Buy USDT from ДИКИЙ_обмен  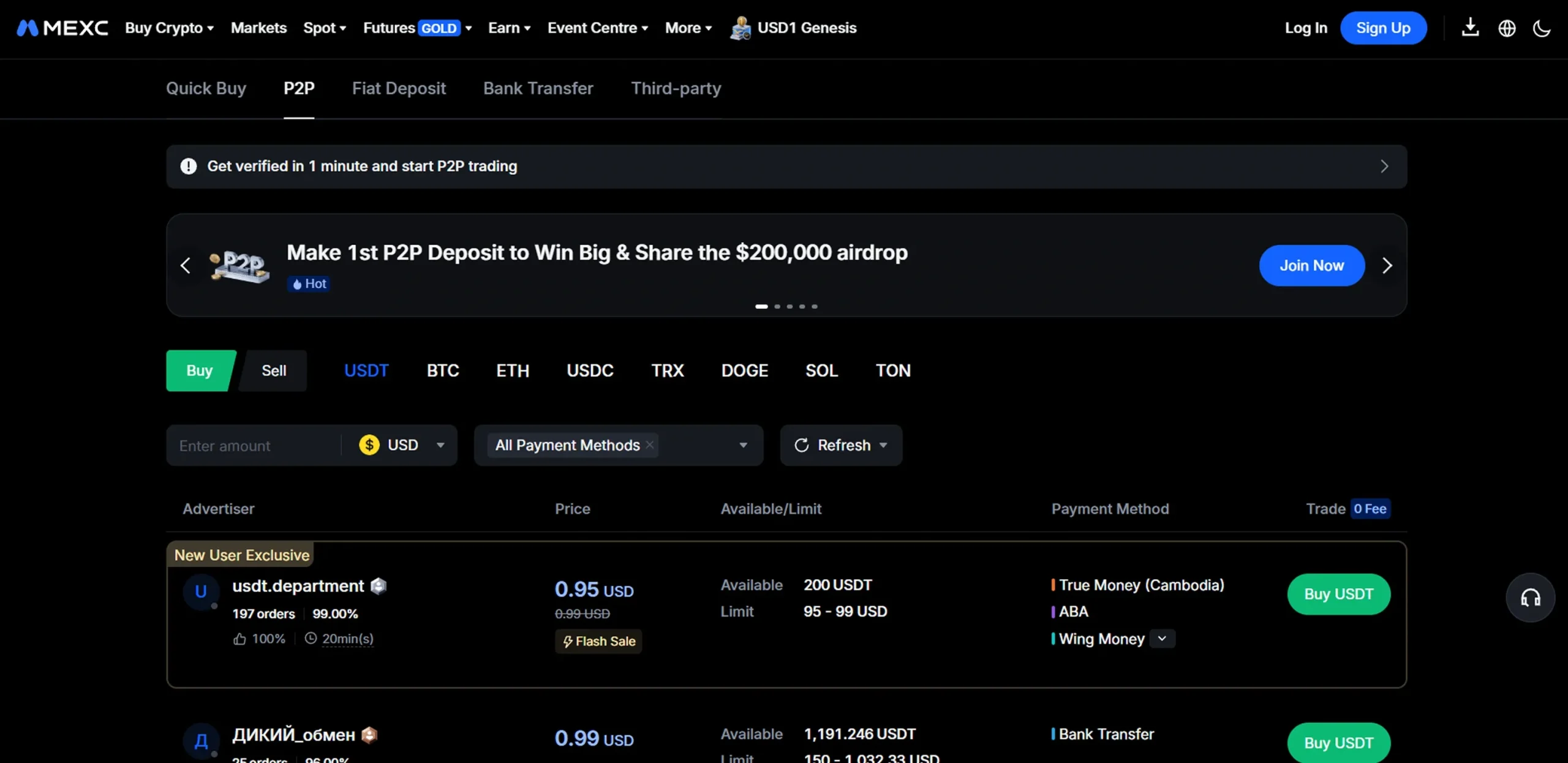coord(1339,743)
